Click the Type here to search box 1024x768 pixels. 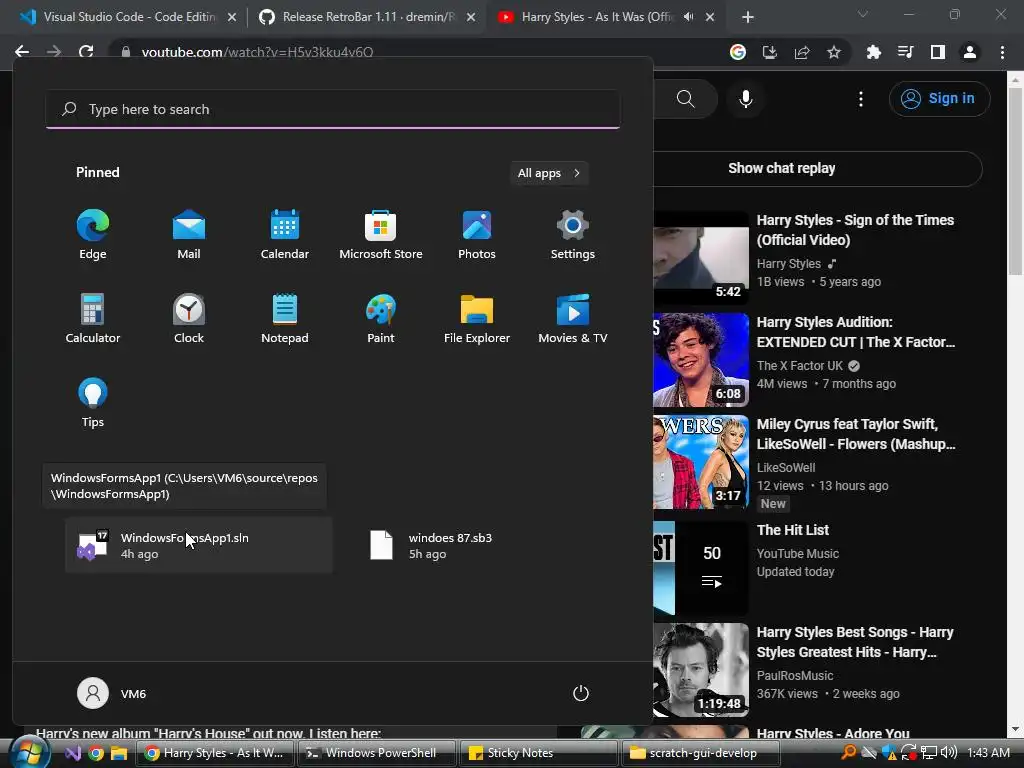(x=333, y=109)
